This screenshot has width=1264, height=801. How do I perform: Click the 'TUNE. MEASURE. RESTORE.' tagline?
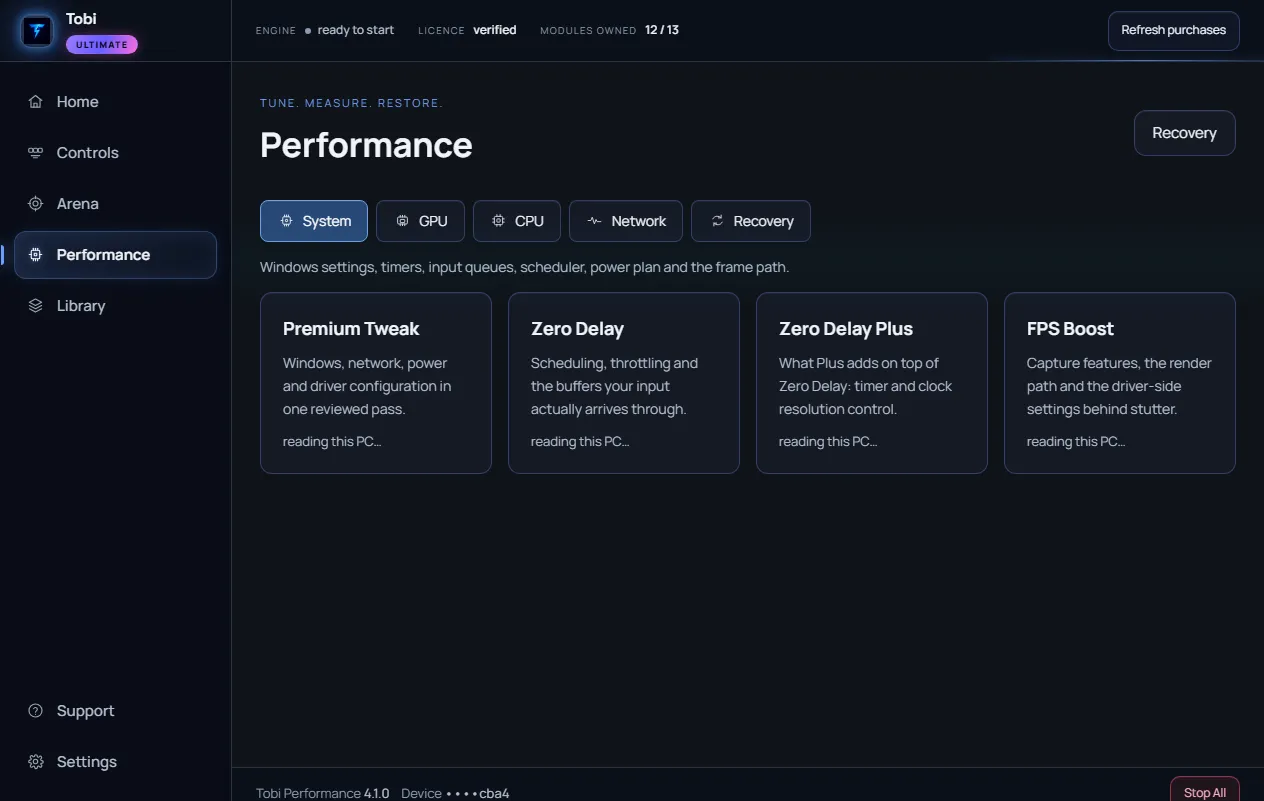coord(351,103)
